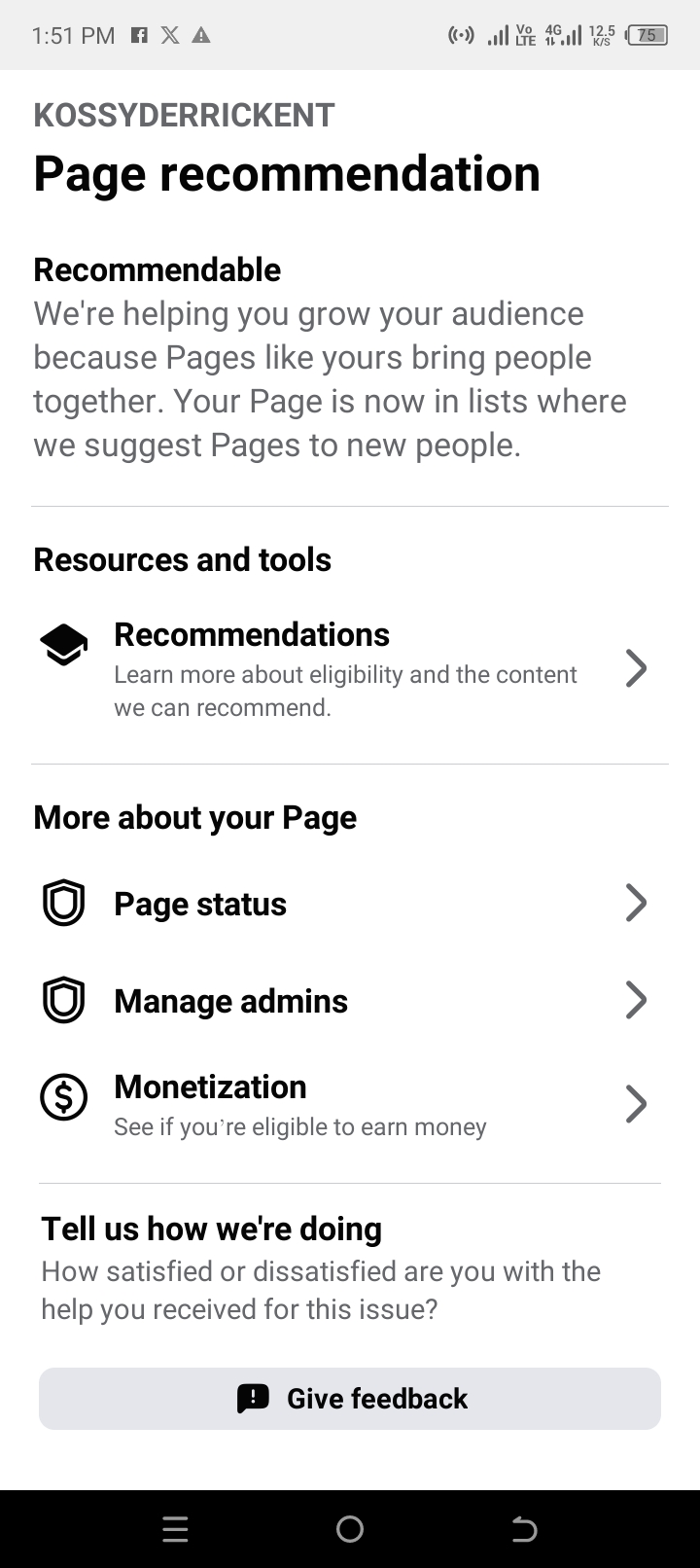This screenshot has height=1568, width=700.
Task: Tap the Android home circle button
Action: [x=350, y=1529]
